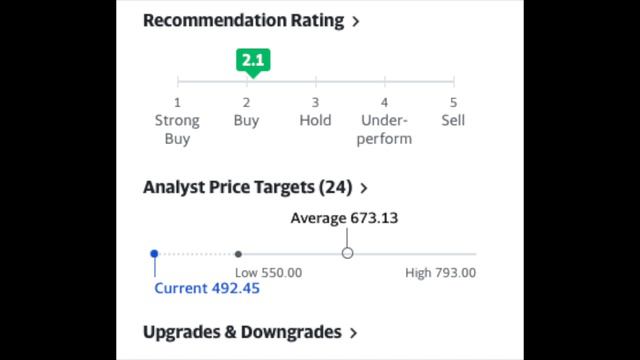This screenshot has height=360, width=640.
Task: Click the hollow average price marker
Action: (347, 253)
